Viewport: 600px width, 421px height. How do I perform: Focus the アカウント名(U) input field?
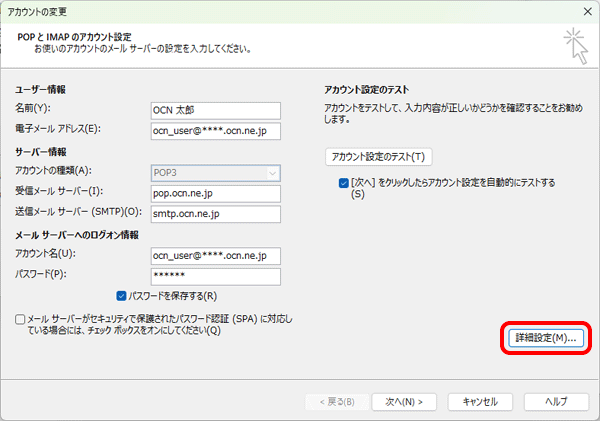[215, 255]
